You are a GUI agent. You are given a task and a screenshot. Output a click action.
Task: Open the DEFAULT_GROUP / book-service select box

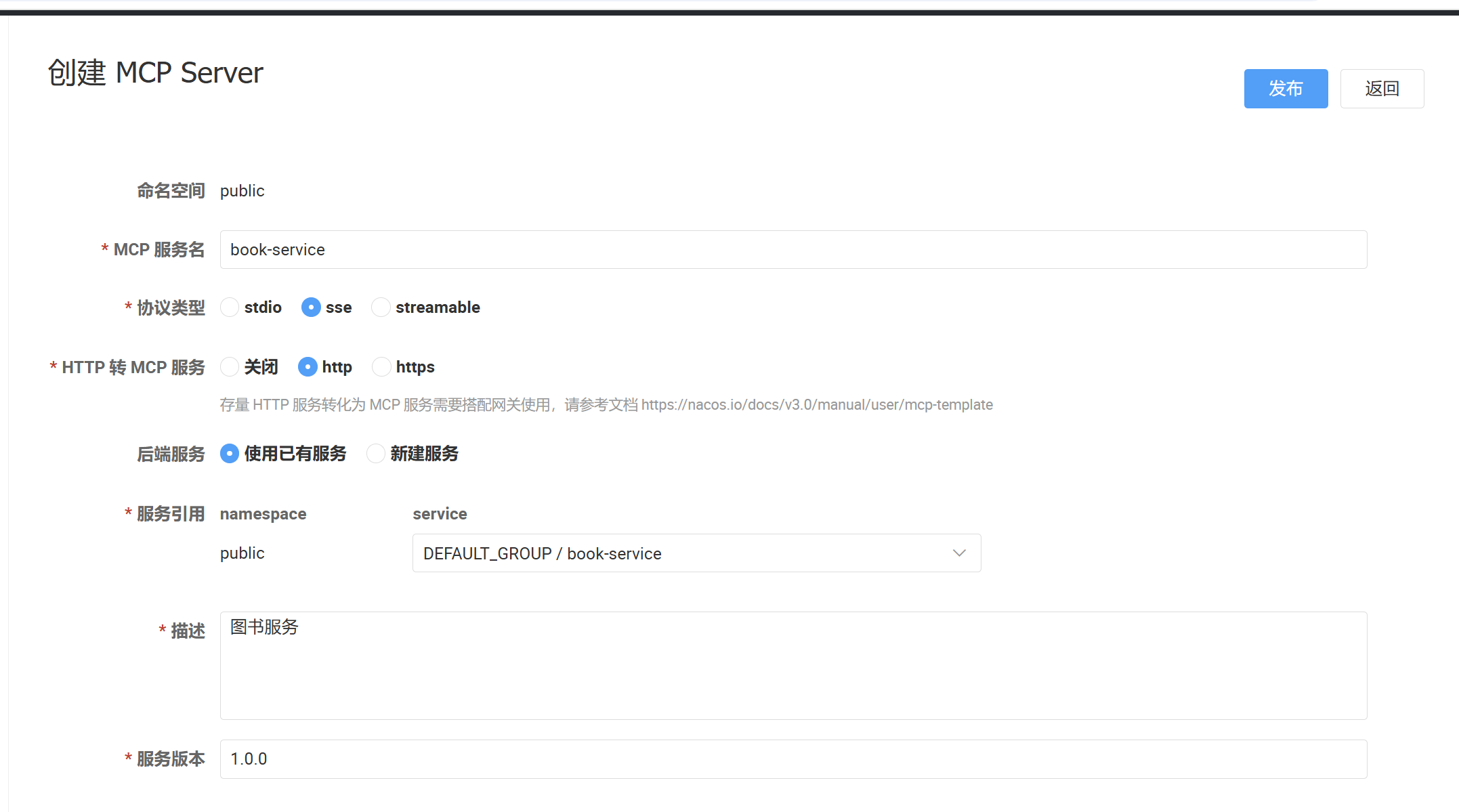click(677, 553)
